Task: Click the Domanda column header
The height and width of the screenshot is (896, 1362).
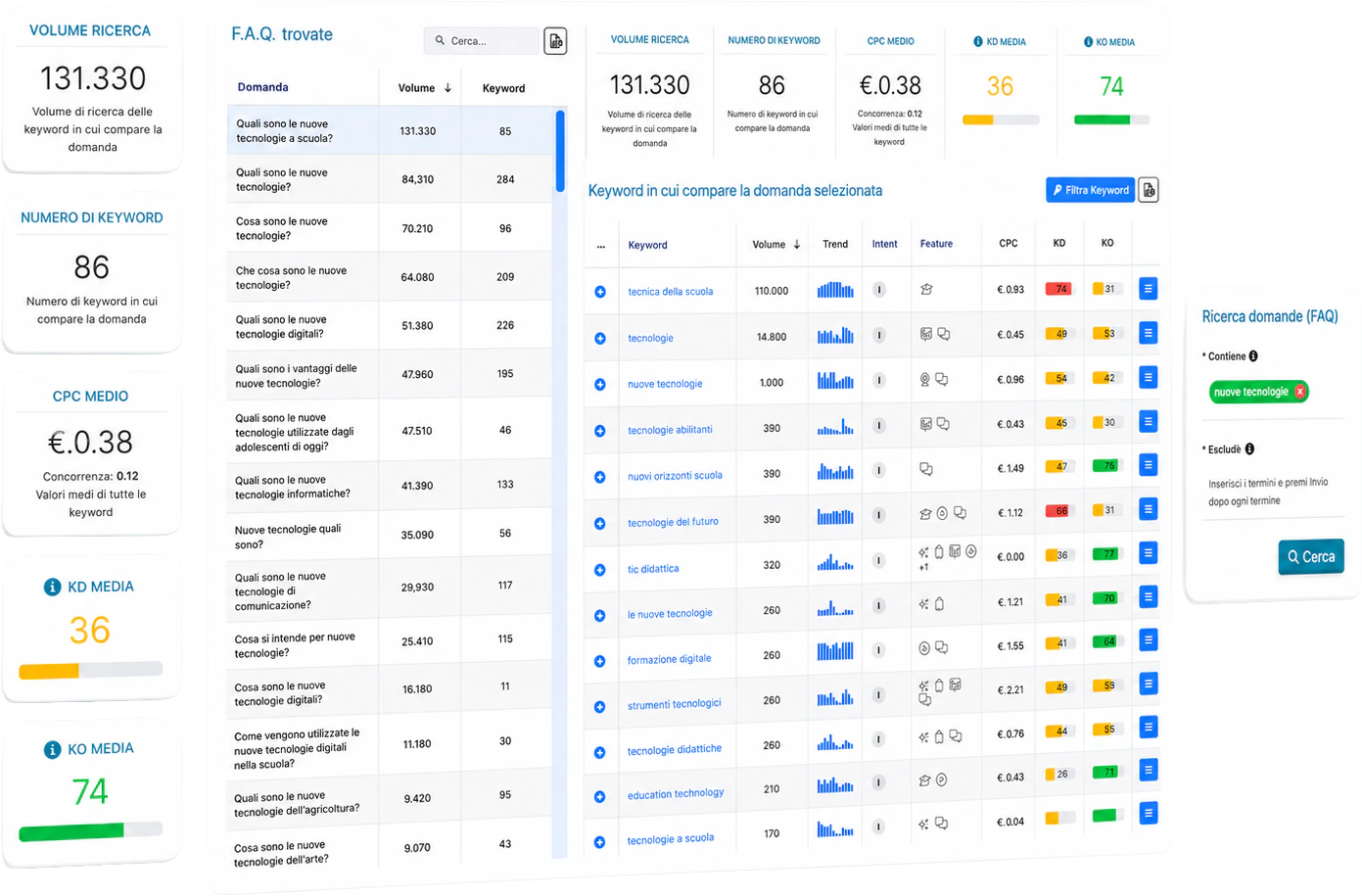Action: (x=263, y=87)
